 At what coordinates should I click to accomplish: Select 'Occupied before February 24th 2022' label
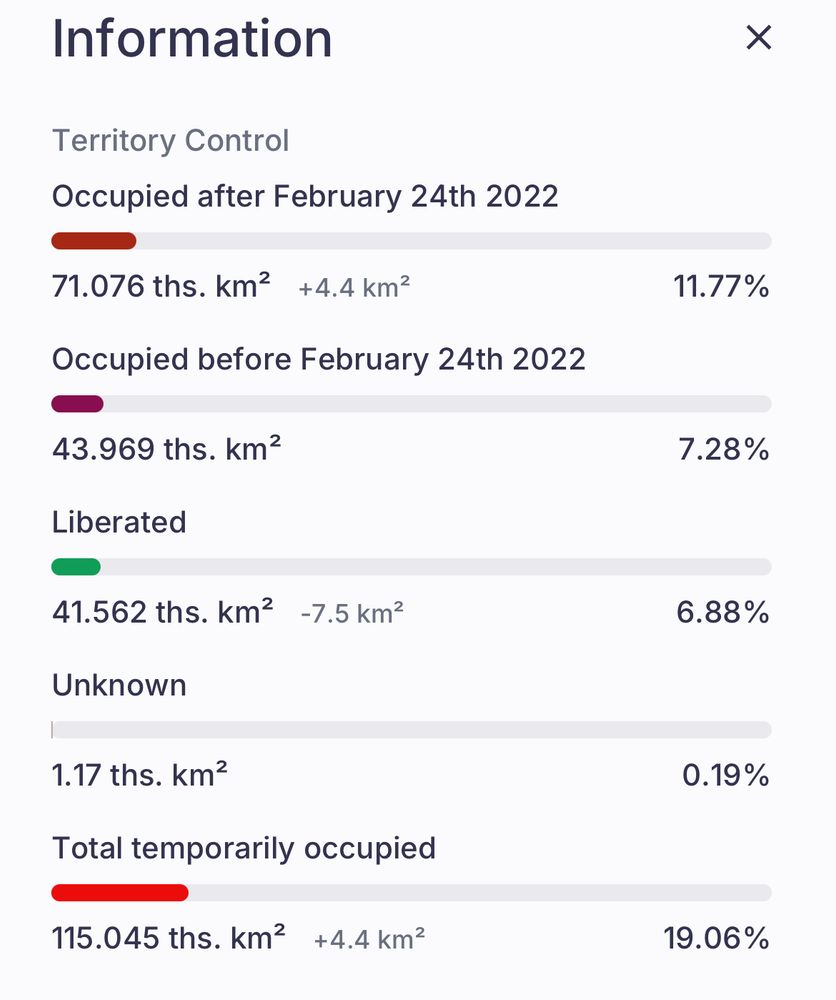(x=318, y=359)
